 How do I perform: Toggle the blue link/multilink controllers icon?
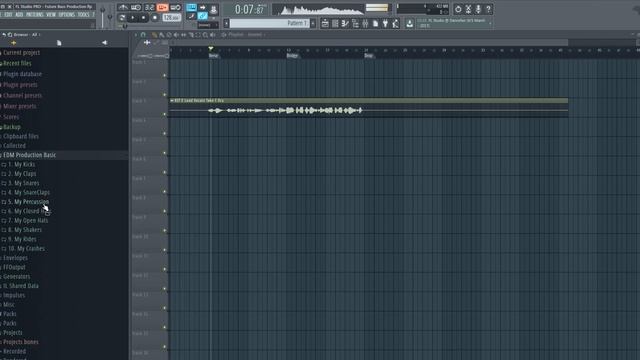coord(202,16)
